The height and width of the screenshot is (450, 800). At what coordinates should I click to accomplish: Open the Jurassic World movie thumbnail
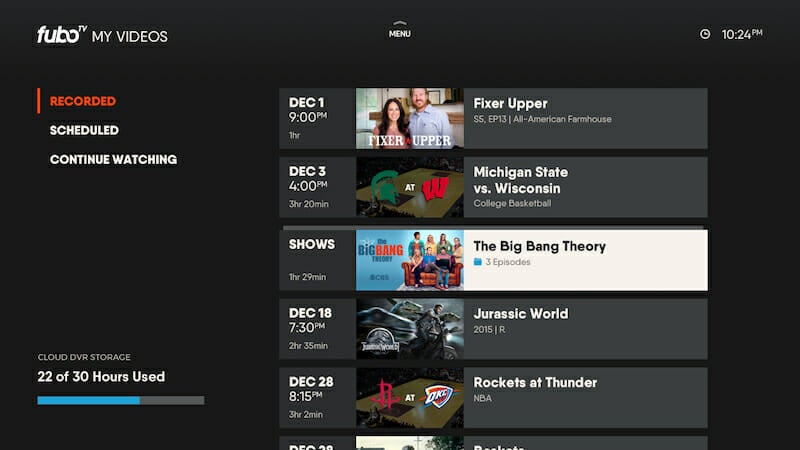(x=410, y=329)
